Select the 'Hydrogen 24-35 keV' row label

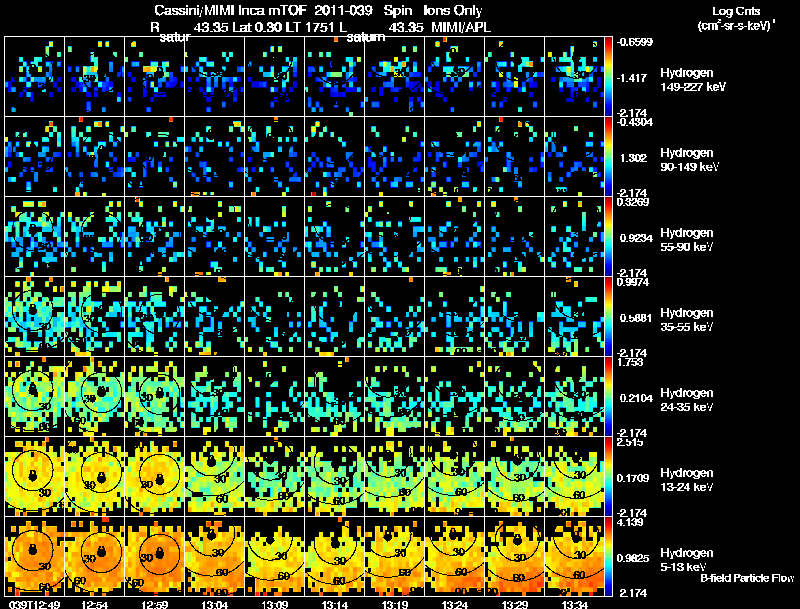687,400
